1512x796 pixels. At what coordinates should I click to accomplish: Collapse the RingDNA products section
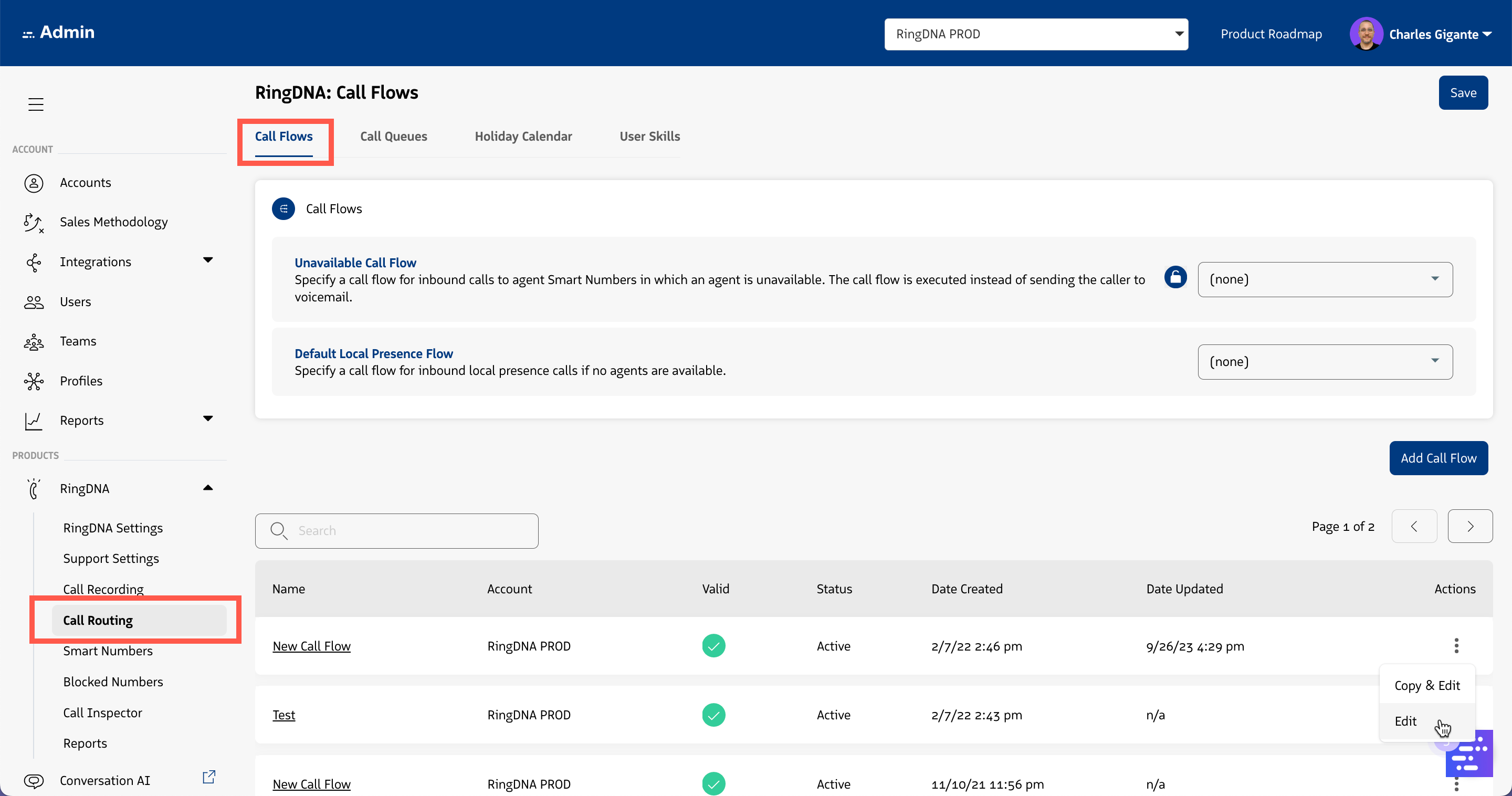pos(208,488)
